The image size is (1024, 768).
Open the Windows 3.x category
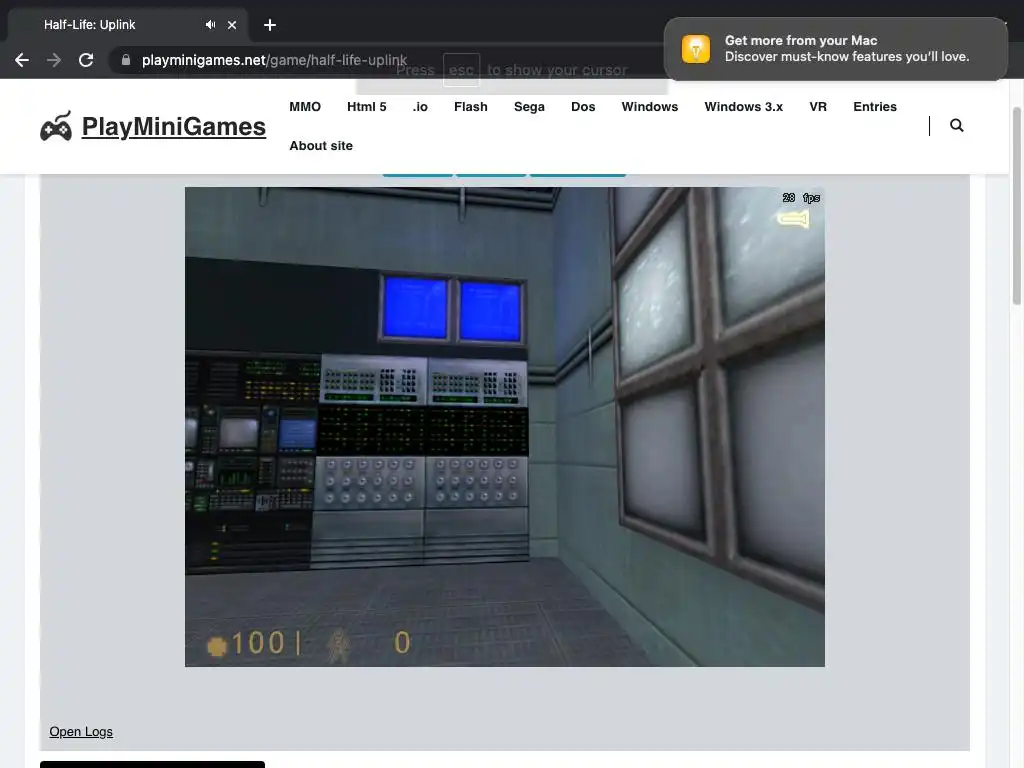click(743, 106)
